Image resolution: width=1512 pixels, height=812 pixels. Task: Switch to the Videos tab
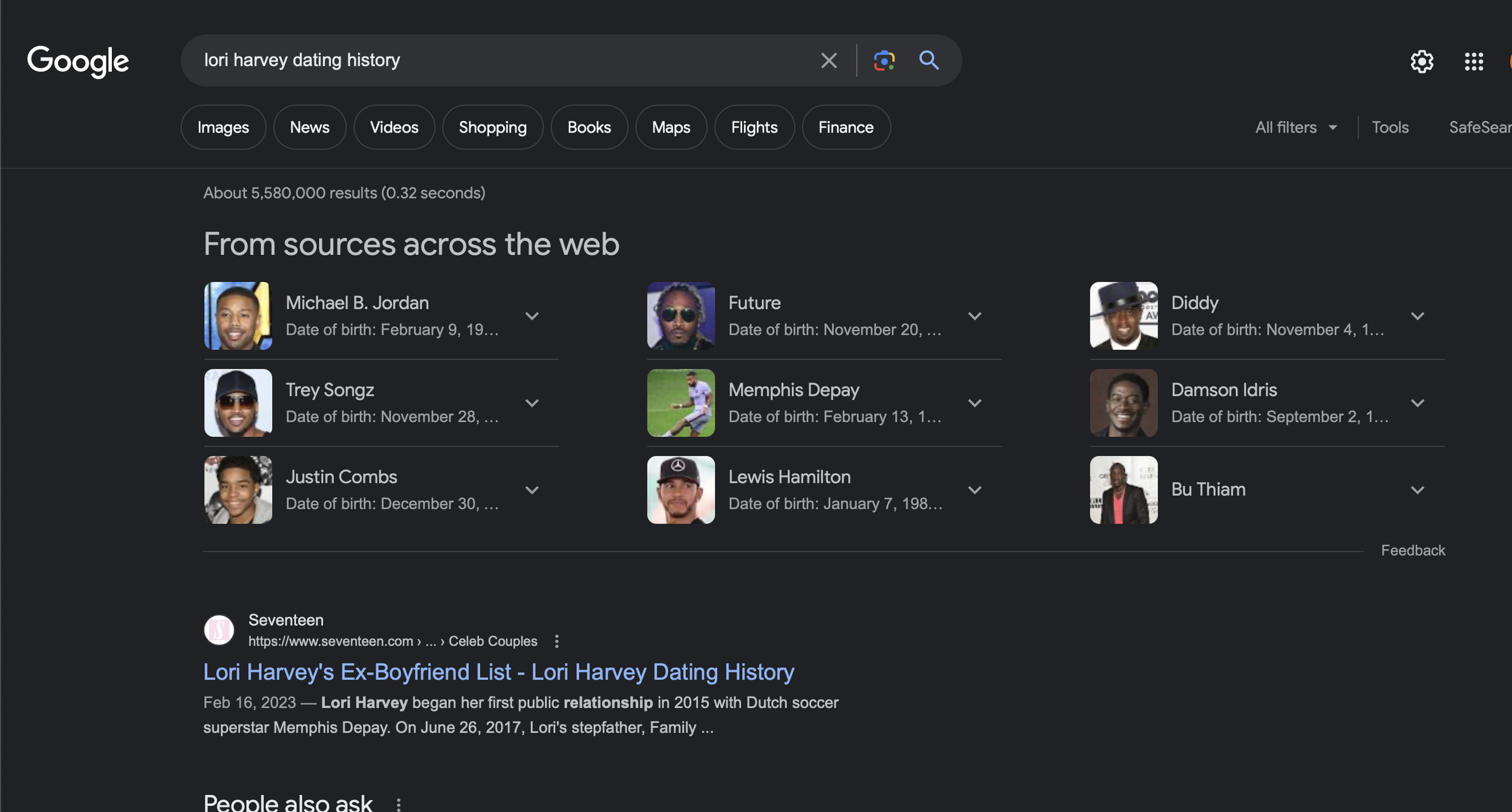[394, 127]
